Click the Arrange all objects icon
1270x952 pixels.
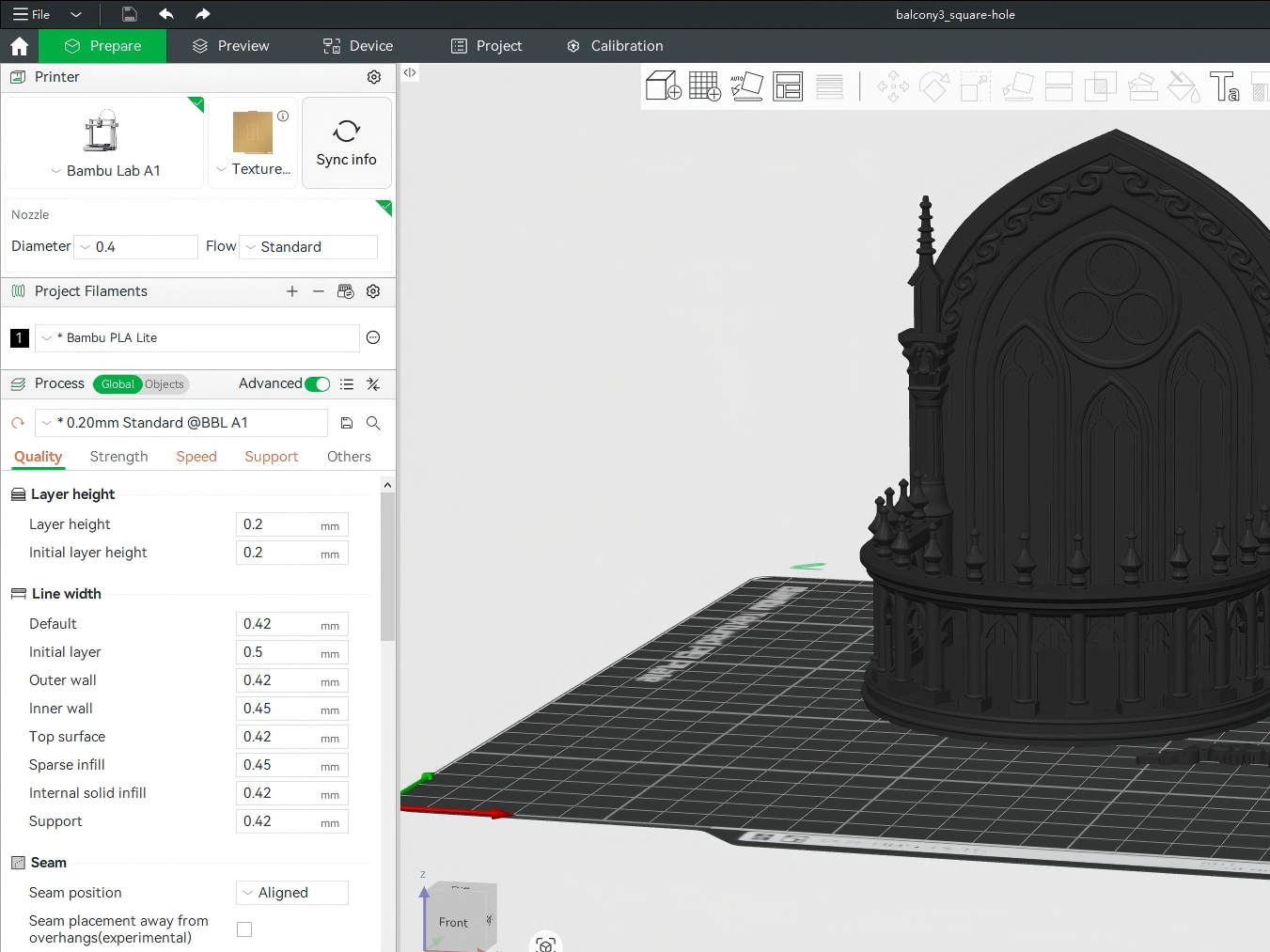(x=788, y=86)
